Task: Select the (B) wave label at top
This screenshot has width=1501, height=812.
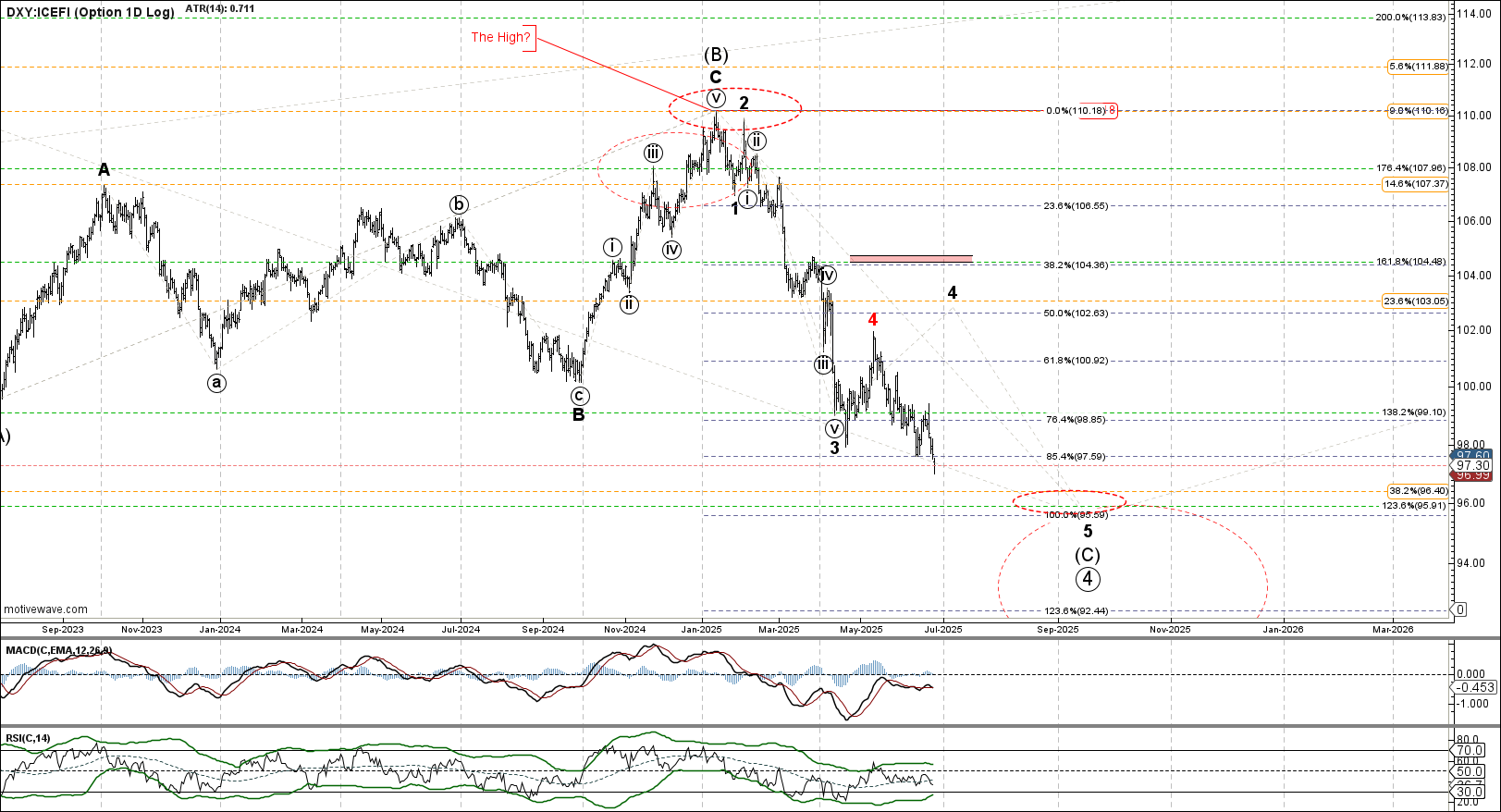Action: [x=716, y=55]
